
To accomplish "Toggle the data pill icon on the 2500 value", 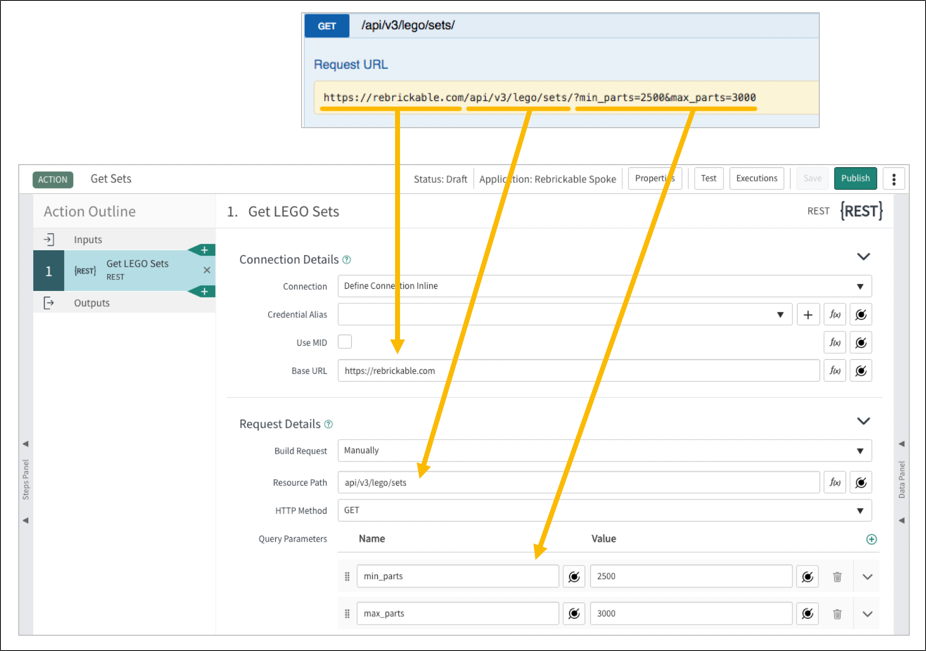I will coord(807,576).
